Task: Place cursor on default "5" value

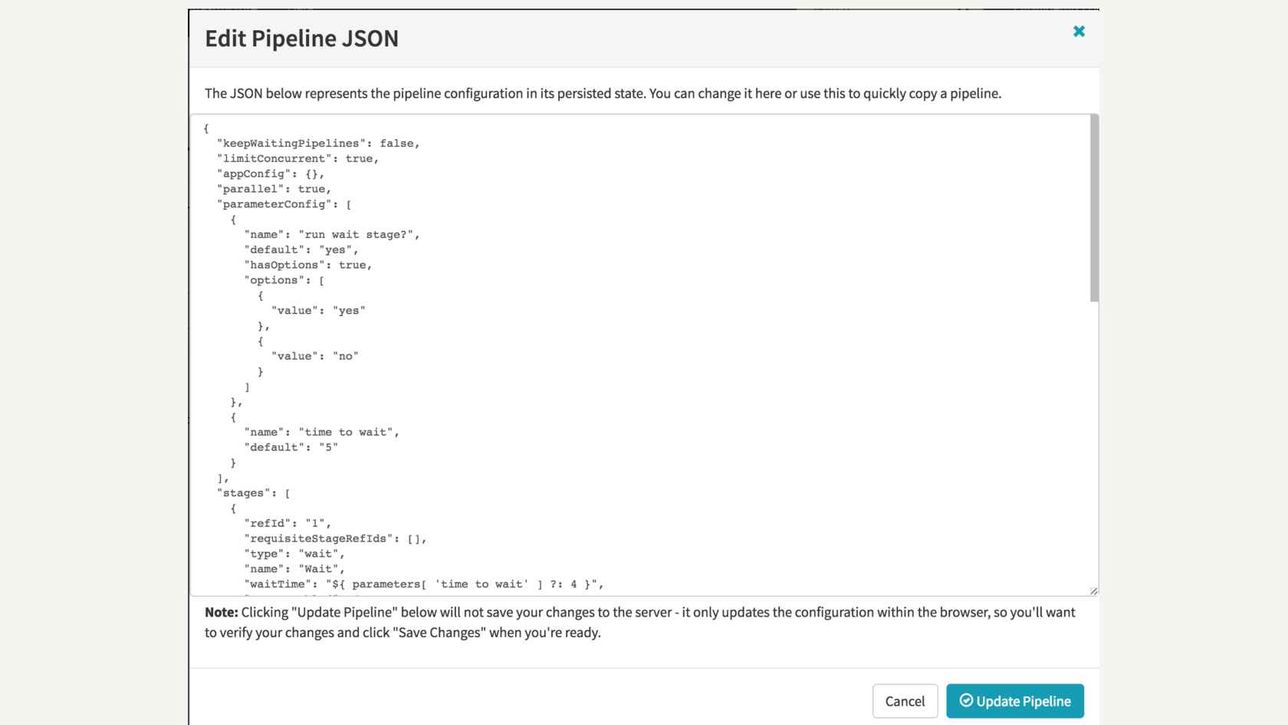Action: coord(327,447)
